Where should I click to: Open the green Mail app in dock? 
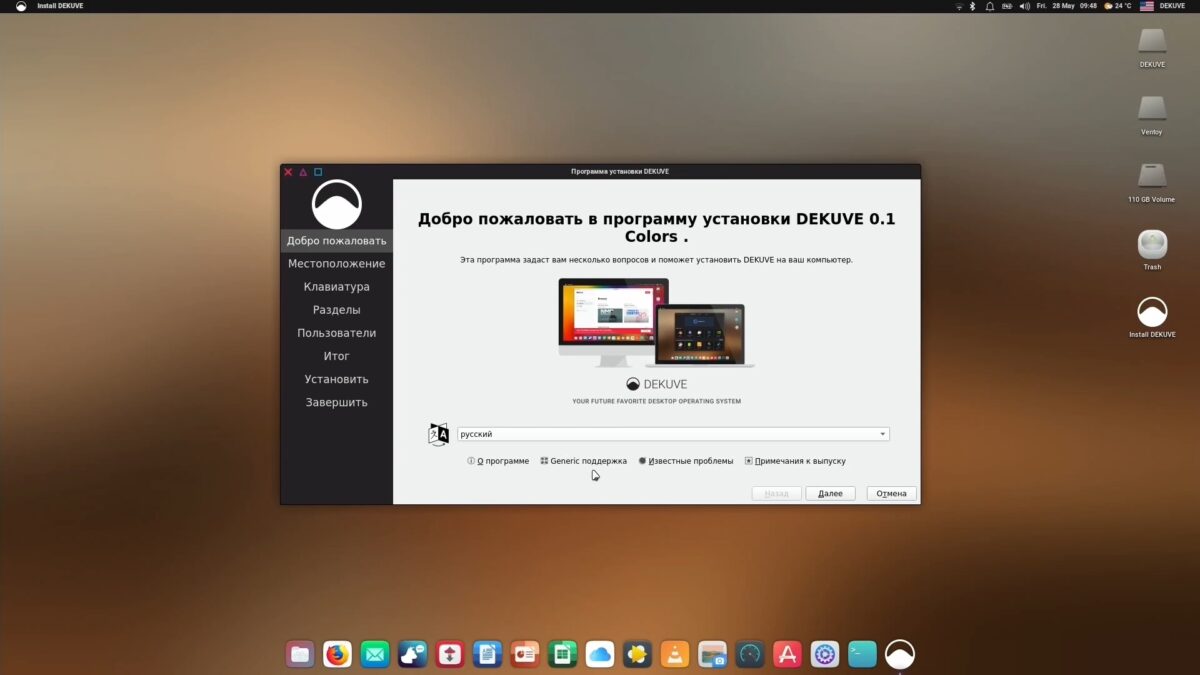[x=375, y=654]
